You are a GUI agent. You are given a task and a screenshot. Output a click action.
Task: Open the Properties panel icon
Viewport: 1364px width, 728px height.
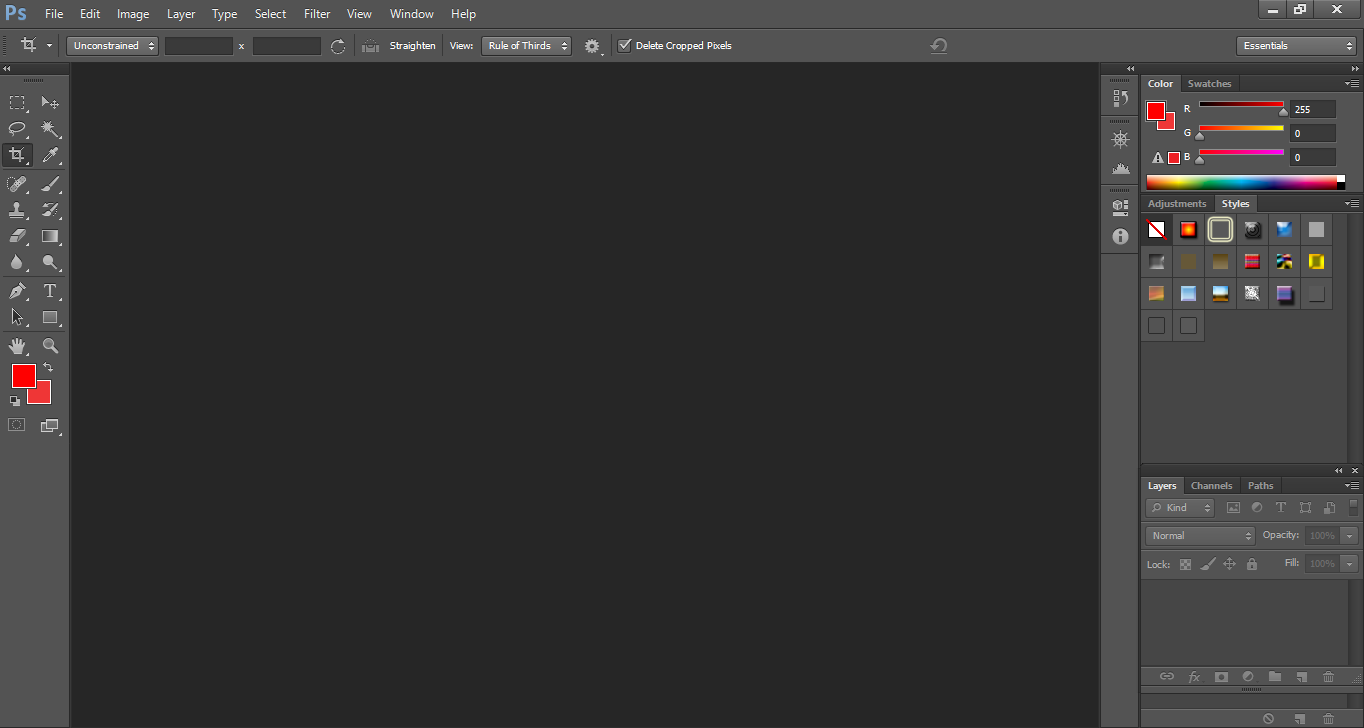(1120, 207)
